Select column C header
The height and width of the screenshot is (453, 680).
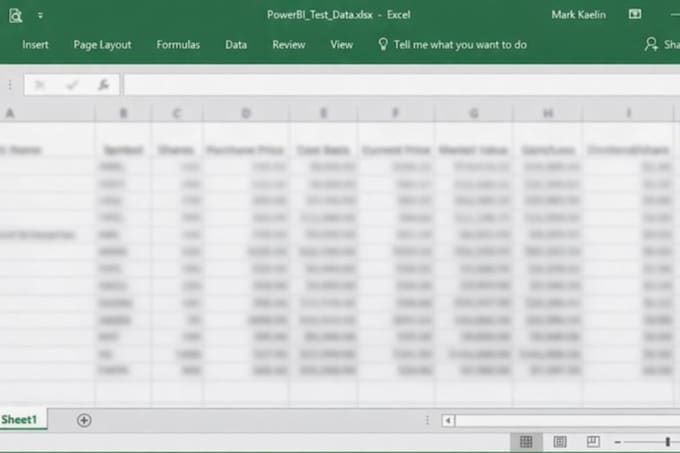(177, 114)
